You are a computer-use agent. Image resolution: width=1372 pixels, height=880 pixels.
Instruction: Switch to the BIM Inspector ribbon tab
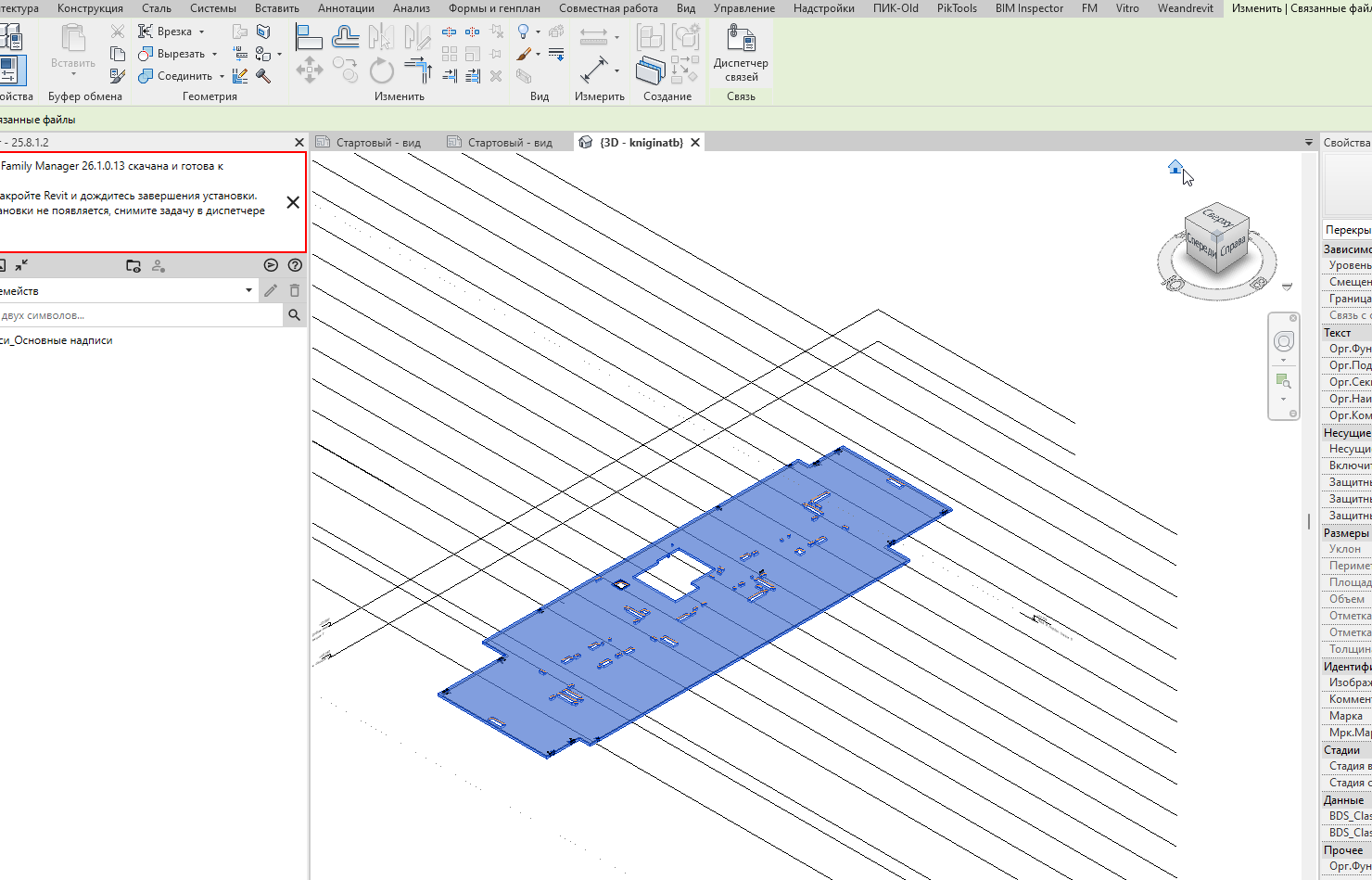coord(1029,8)
